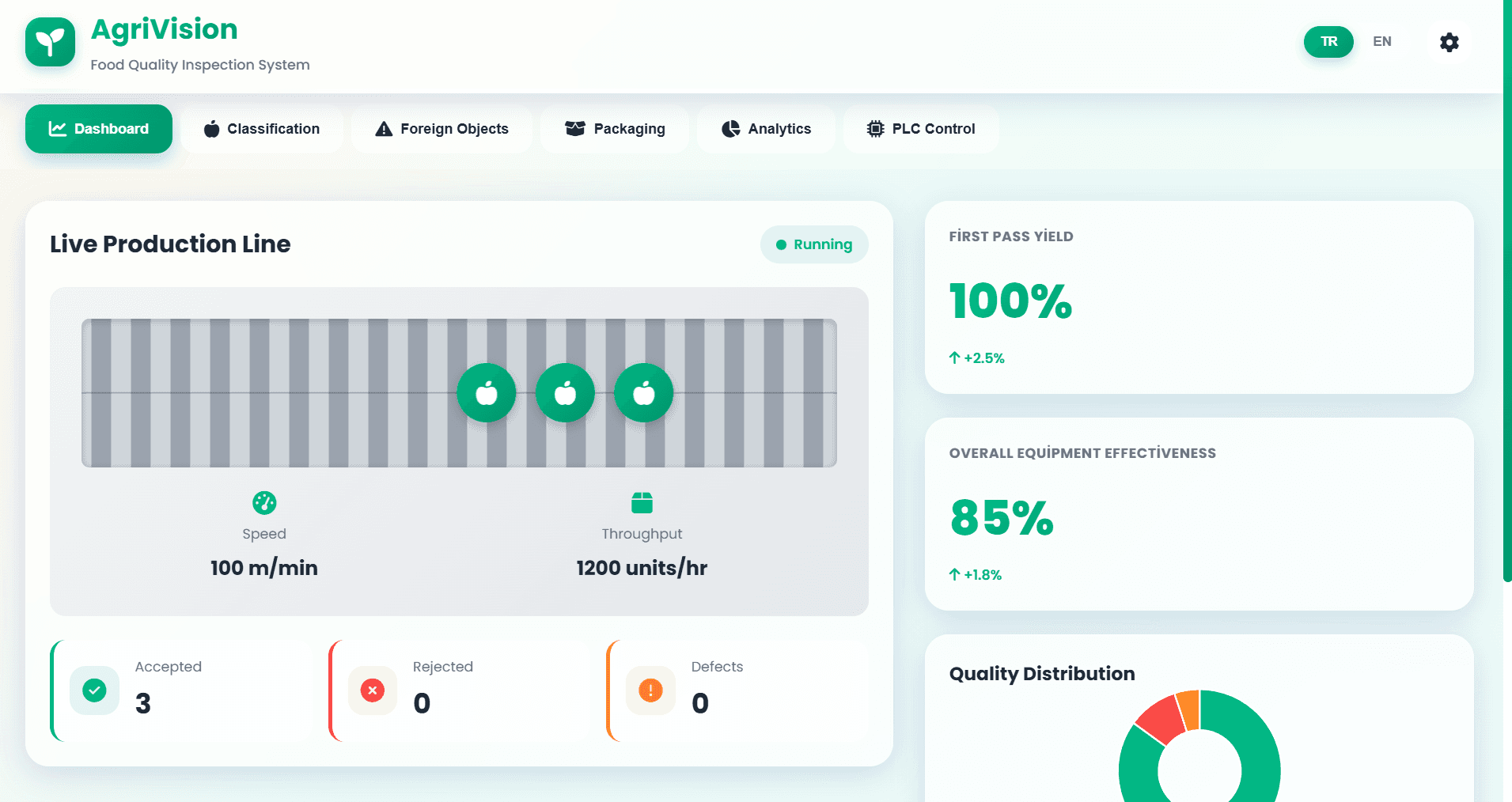The width and height of the screenshot is (1512, 802).
Task: Click the middle apple on the conveyor
Action: point(565,393)
